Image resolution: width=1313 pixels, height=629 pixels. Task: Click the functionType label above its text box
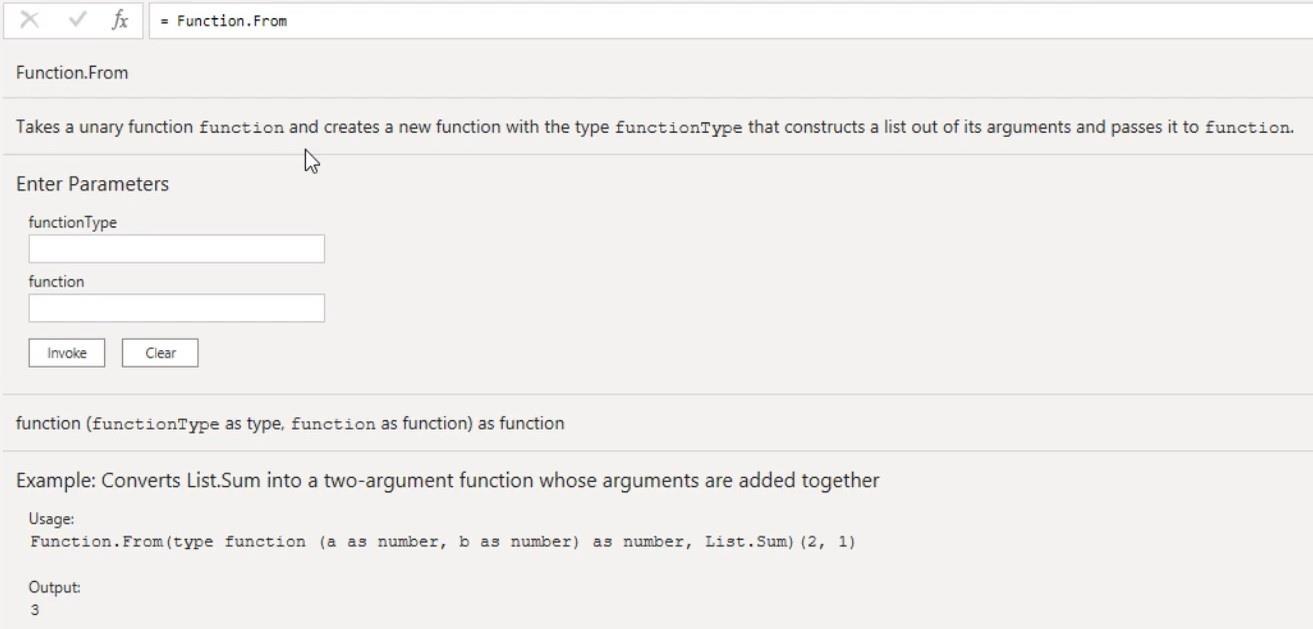click(x=73, y=223)
